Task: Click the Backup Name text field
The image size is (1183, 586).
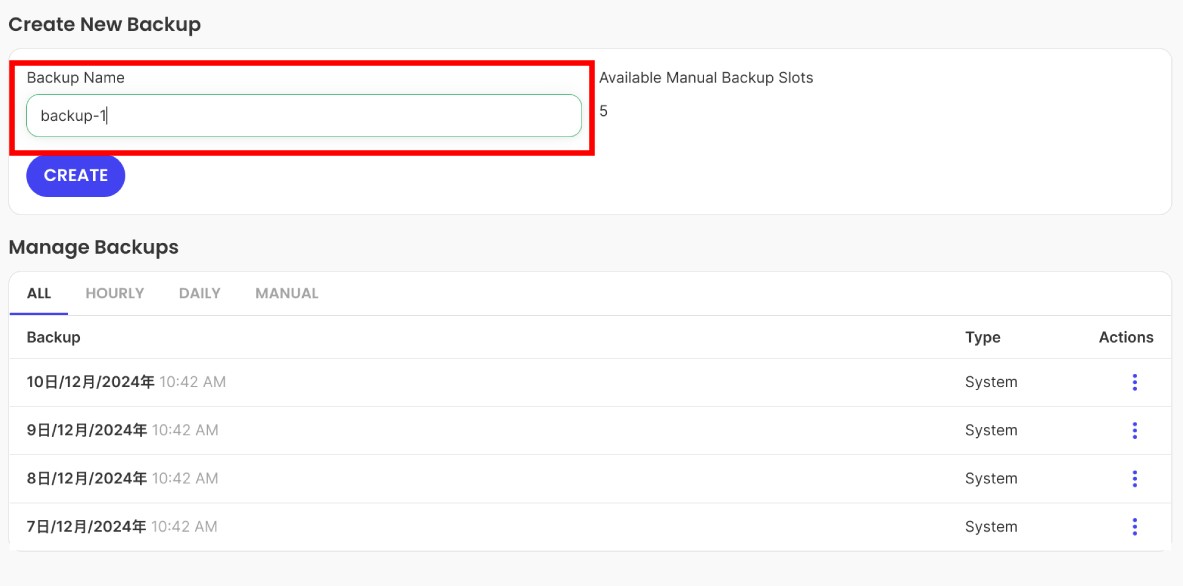Action: 303,116
